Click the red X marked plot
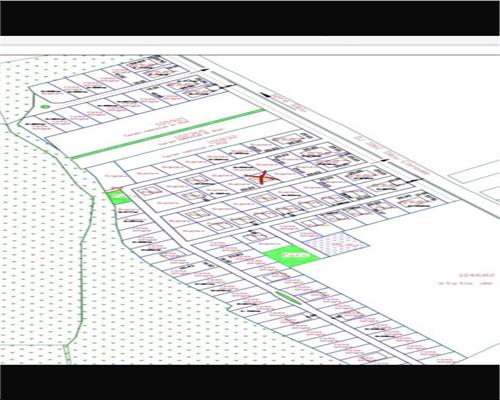This screenshot has width=500, height=400. tap(262, 177)
